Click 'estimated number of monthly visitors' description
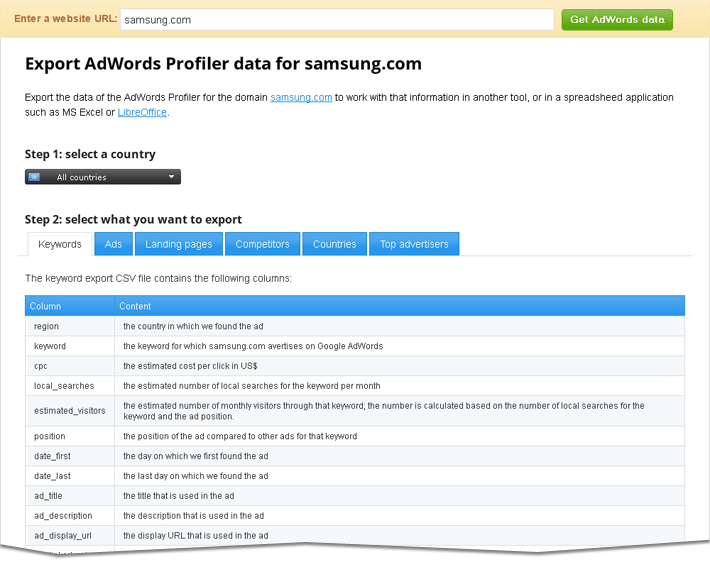 coord(384,411)
